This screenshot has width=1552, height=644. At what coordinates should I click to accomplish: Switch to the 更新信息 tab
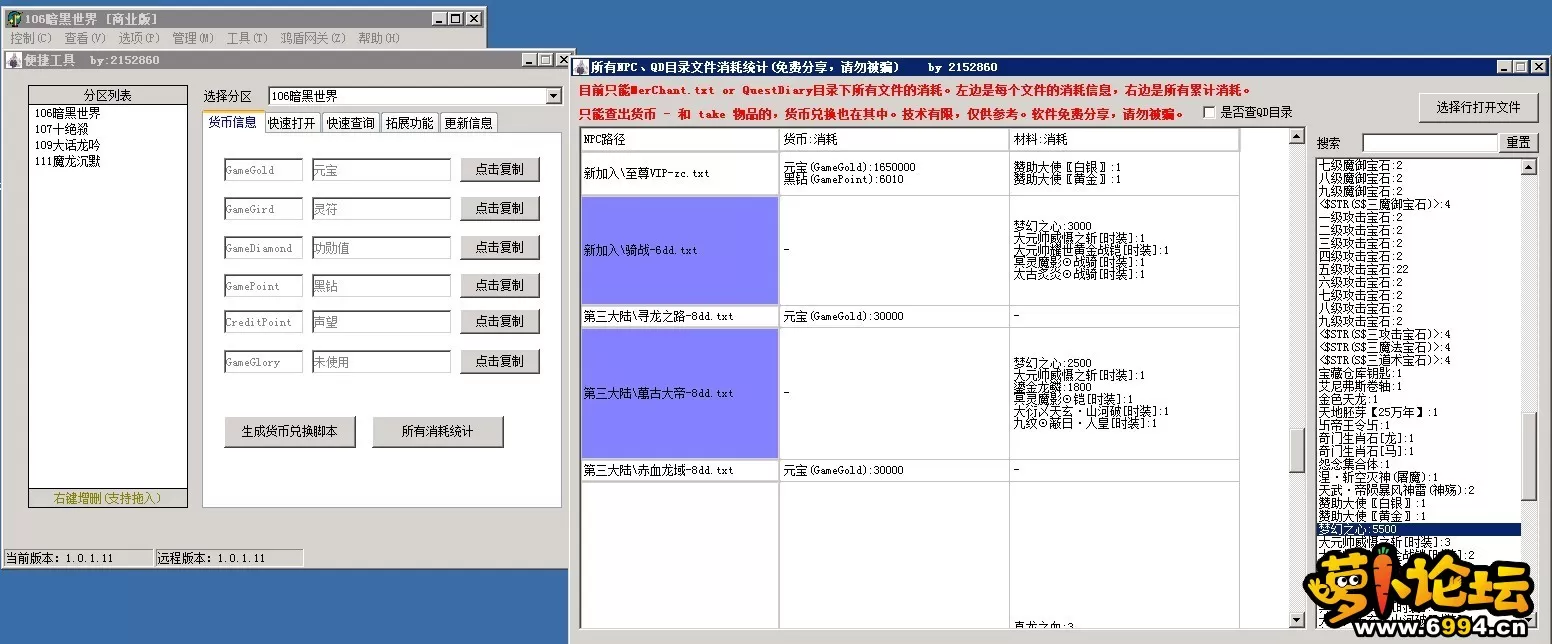469,123
